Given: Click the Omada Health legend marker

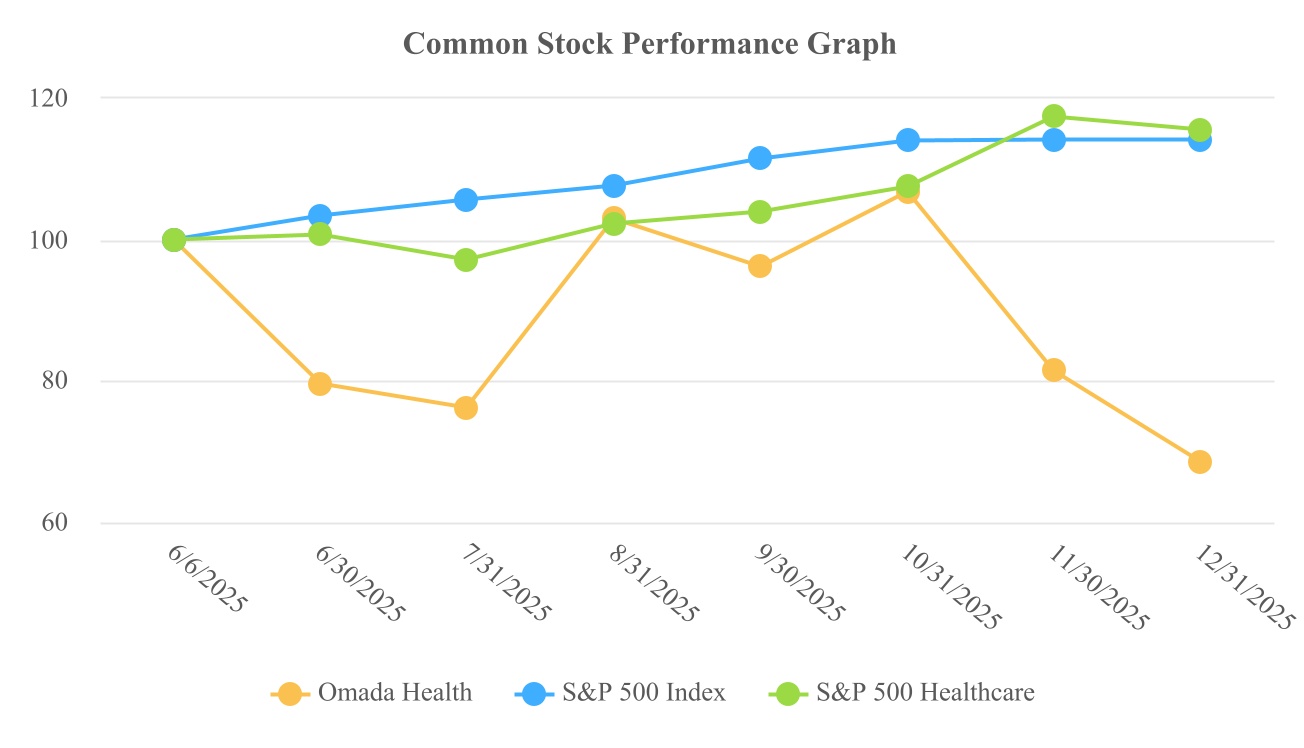Looking at the screenshot, I should coord(289,693).
